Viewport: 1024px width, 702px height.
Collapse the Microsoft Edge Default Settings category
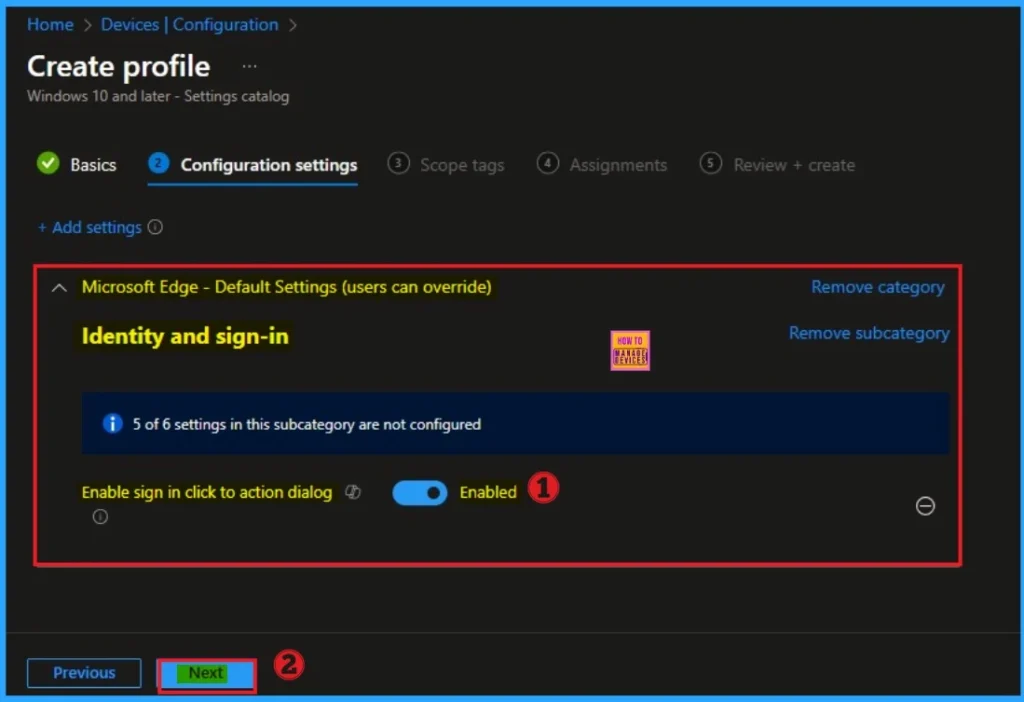pos(59,287)
